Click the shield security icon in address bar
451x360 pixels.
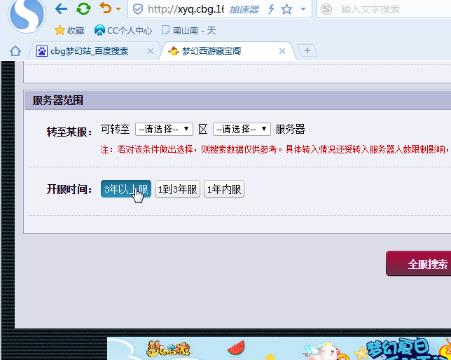138,9
